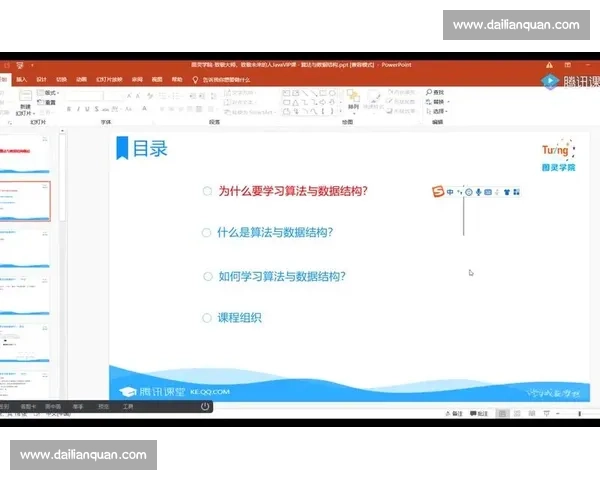Open the 帮助 ribbon tab
600x480 pixels.
pyautogui.click(x=177, y=80)
